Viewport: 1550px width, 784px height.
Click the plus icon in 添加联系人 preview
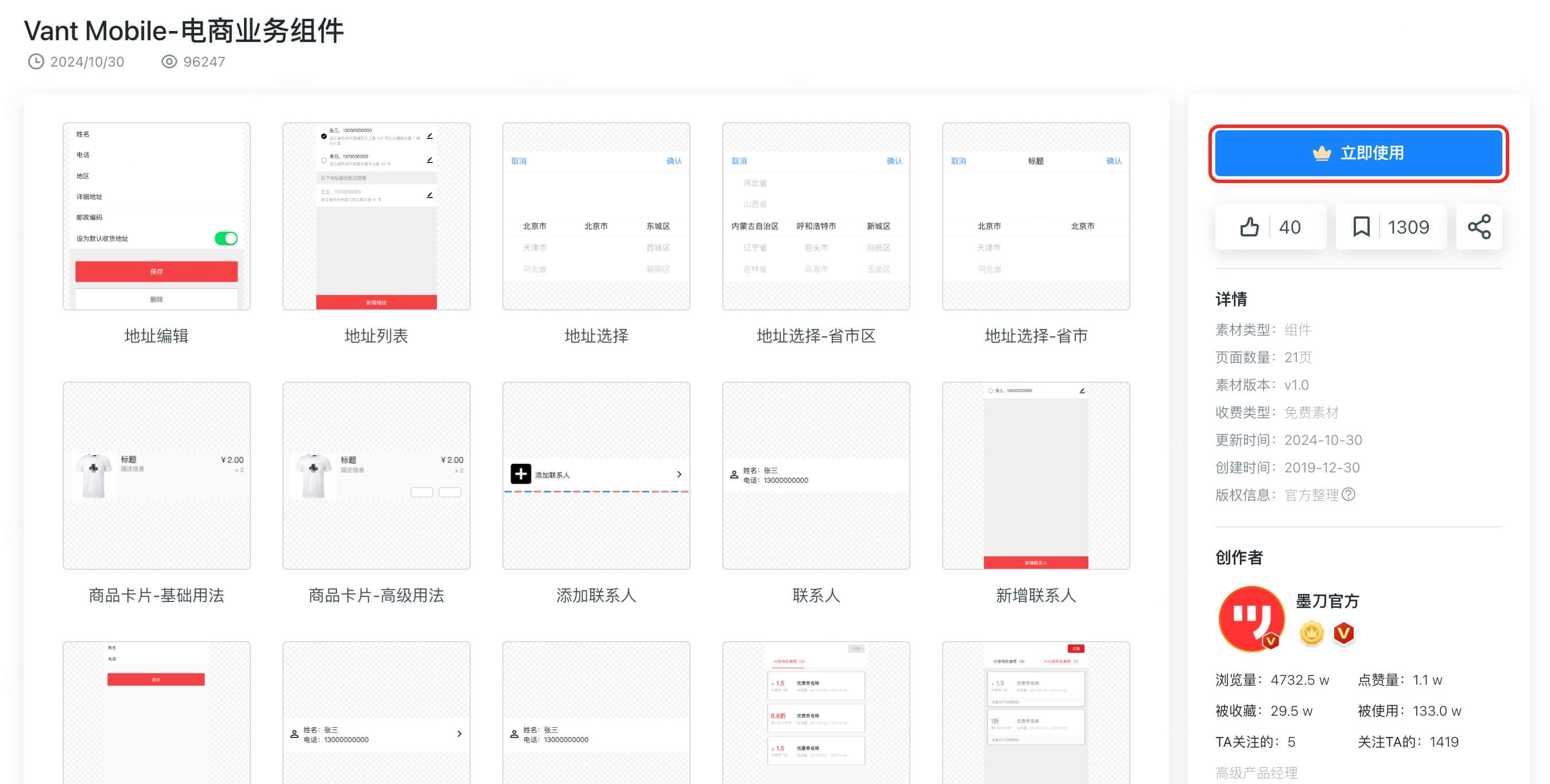click(521, 474)
